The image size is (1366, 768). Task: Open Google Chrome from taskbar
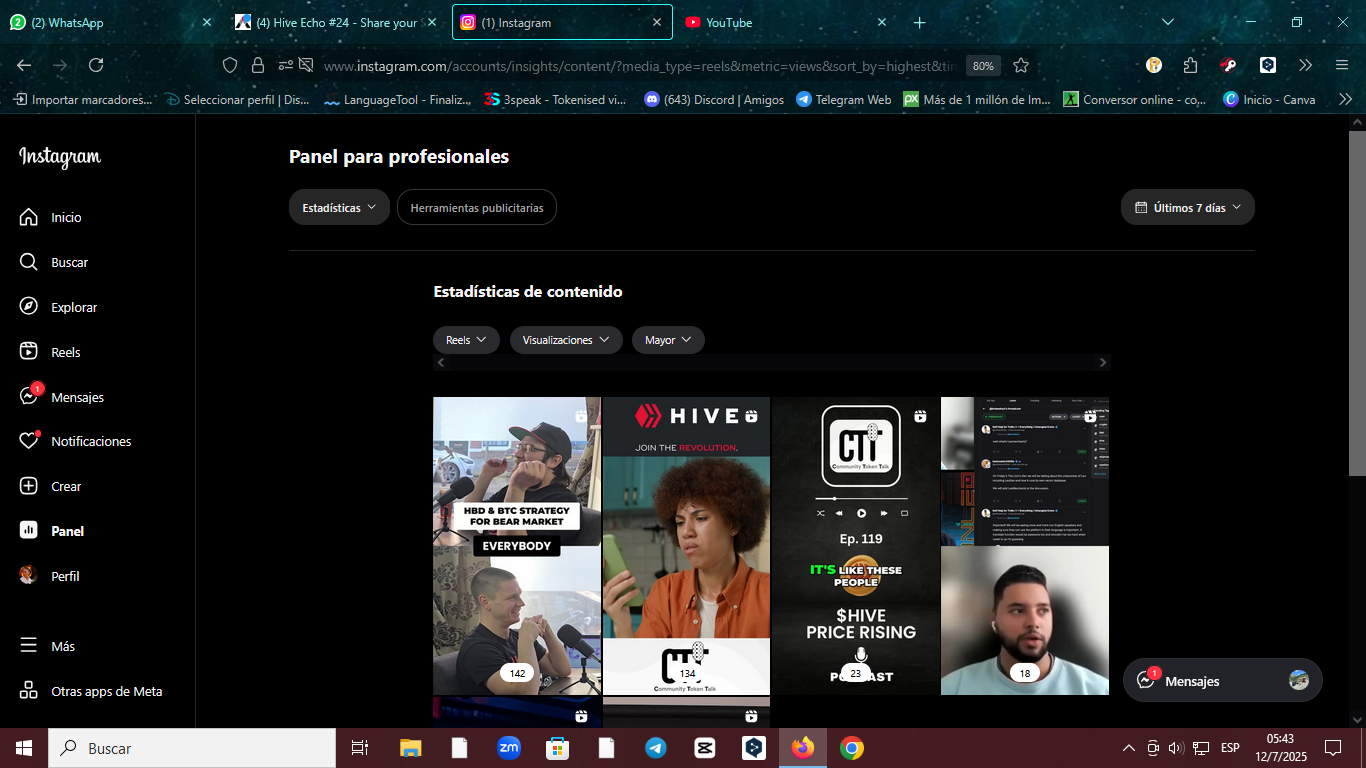click(852, 748)
